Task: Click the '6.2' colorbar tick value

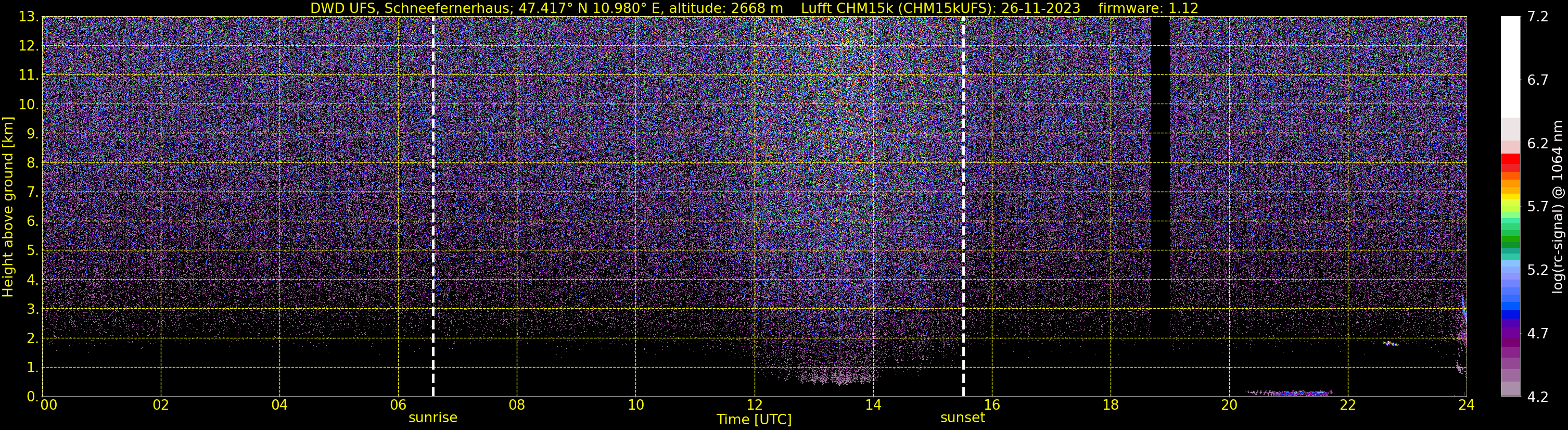Action: (x=1538, y=143)
